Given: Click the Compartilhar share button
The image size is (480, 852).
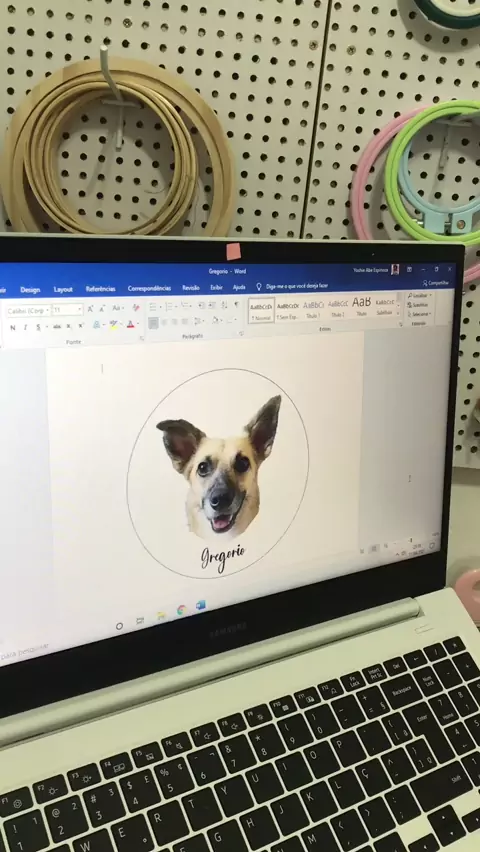Looking at the screenshot, I should [436, 283].
